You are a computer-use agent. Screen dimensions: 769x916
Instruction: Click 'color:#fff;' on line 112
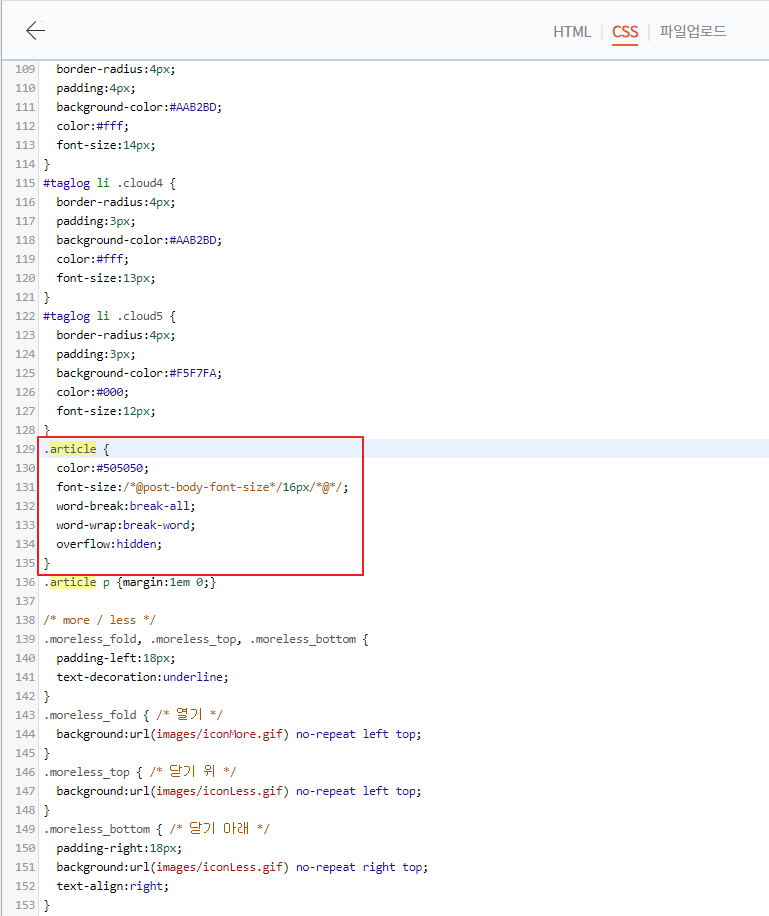click(x=93, y=126)
